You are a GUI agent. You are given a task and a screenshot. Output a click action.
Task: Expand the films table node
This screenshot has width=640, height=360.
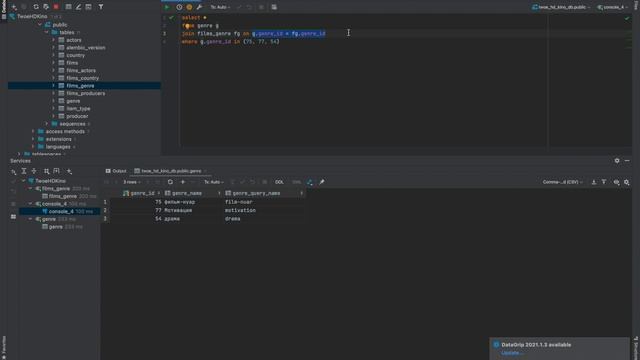[53, 63]
